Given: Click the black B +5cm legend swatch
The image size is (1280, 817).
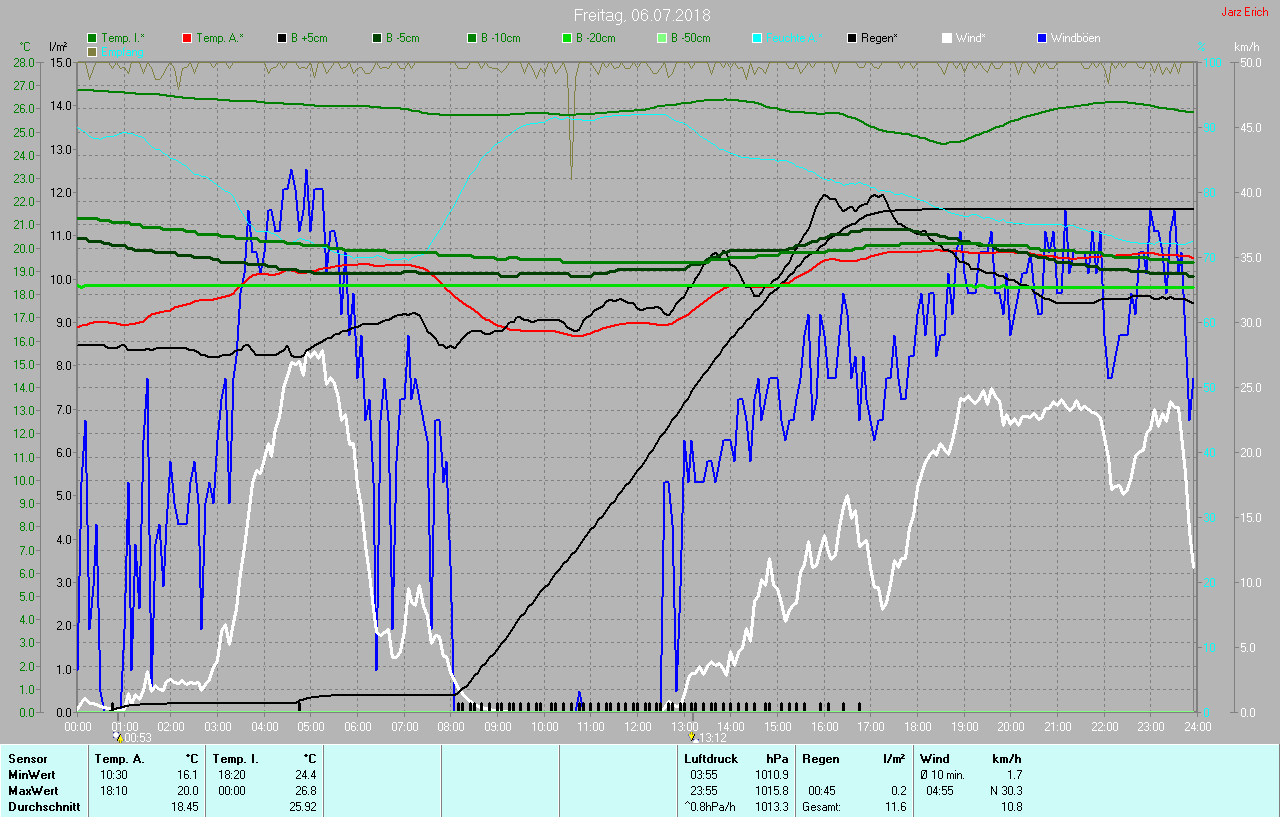Looking at the screenshot, I should coord(282,38).
